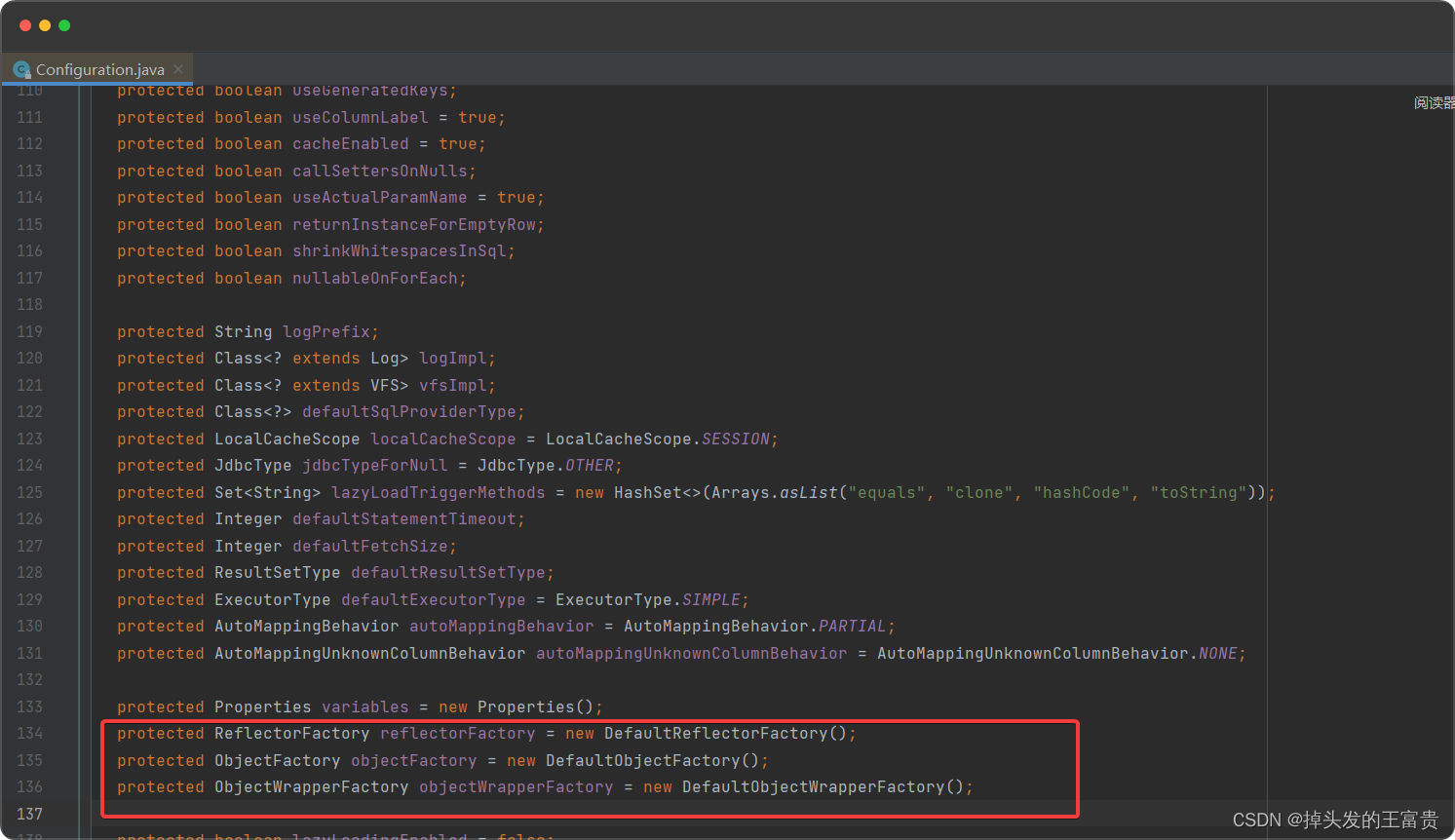Screen dimensions: 1455x840
Task: Click the autoMappingBehavior variable name
Action: 502,626
